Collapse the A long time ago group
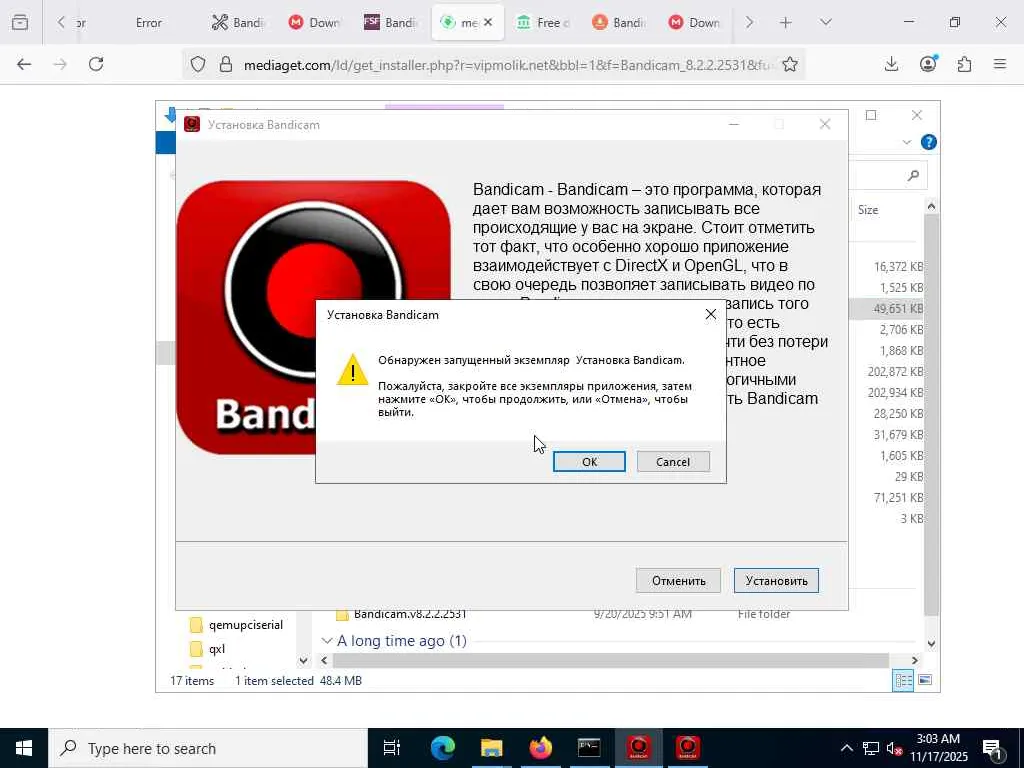The height and width of the screenshot is (768, 1024). 327,641
